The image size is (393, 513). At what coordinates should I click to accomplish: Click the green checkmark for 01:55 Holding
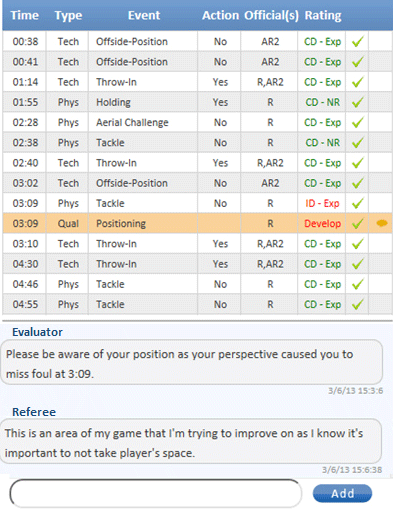click(x=357, y=102)
